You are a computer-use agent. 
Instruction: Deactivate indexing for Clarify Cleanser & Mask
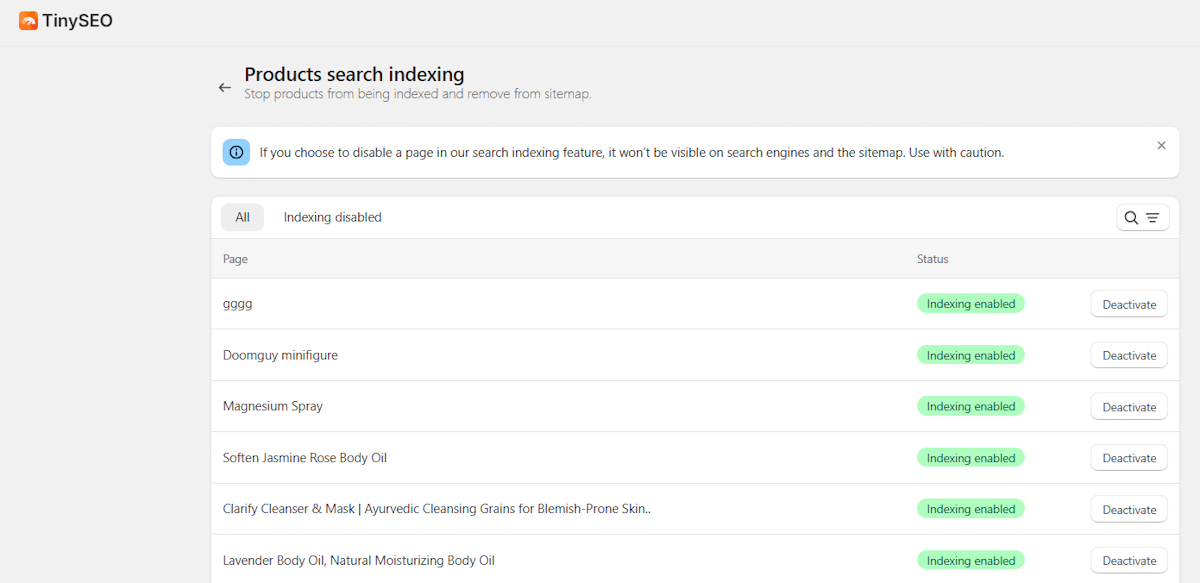(x=1129, y=509)
